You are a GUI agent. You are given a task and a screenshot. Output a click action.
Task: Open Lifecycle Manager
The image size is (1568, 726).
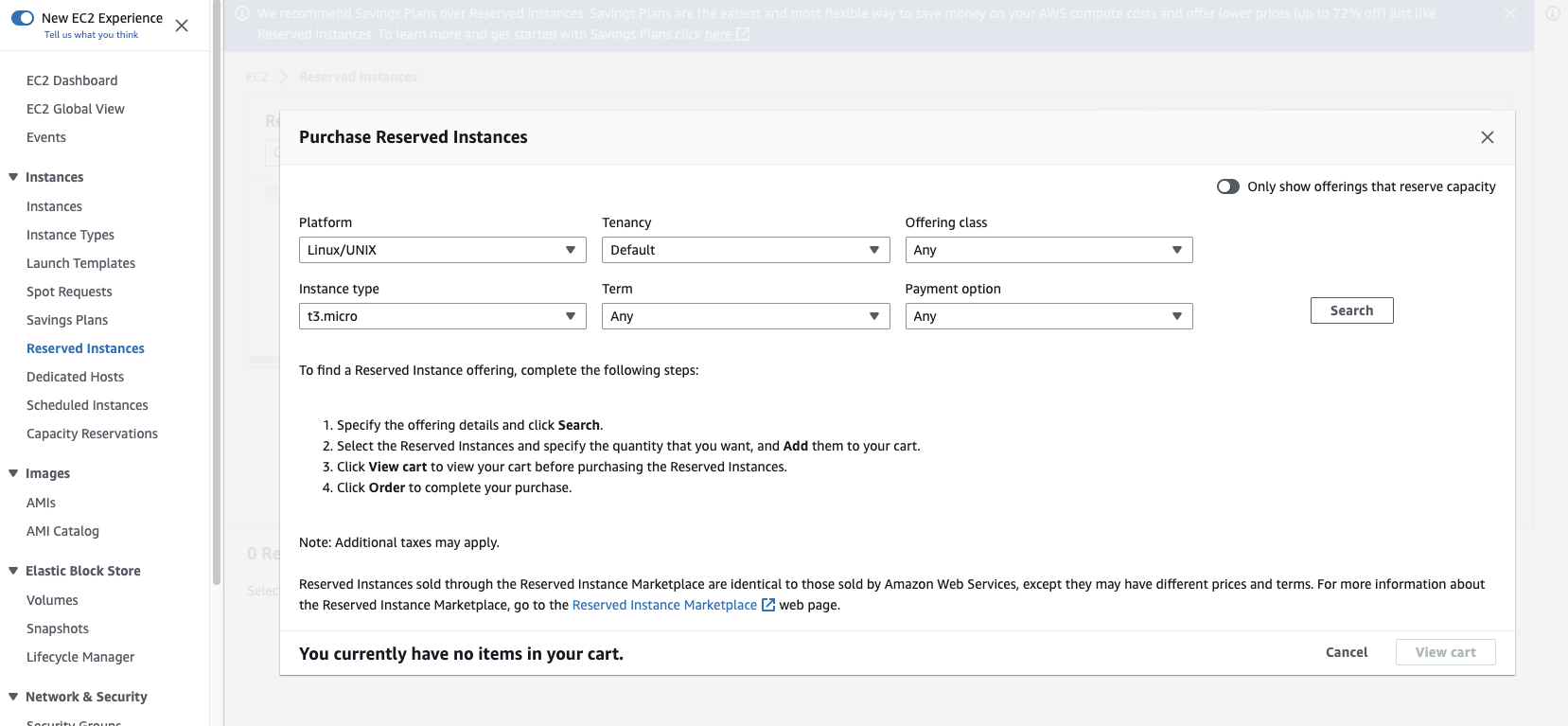pos(80,657)
